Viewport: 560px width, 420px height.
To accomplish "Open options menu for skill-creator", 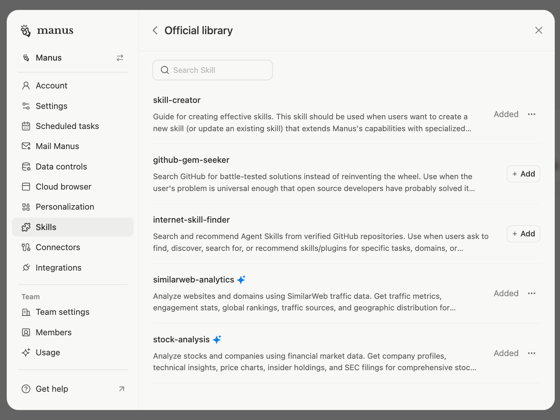I will [x=531, y=114].
